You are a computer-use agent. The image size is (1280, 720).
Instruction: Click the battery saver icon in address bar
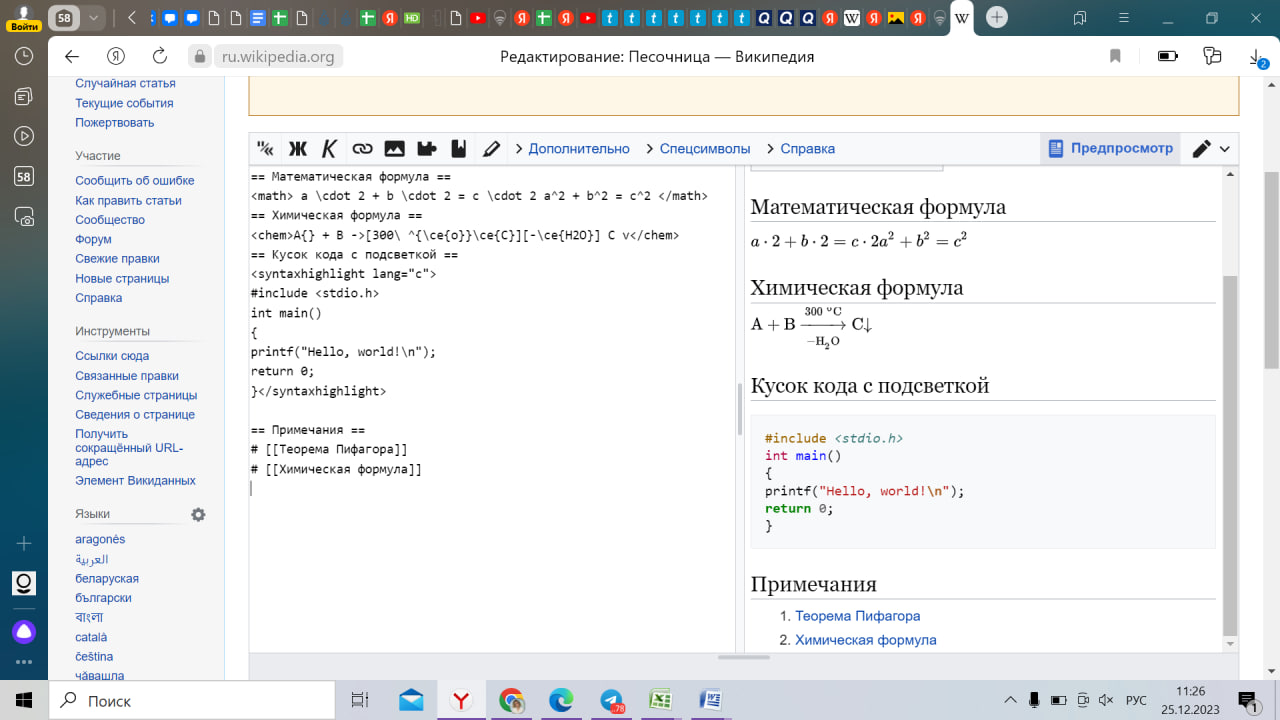pos(1167,56)
